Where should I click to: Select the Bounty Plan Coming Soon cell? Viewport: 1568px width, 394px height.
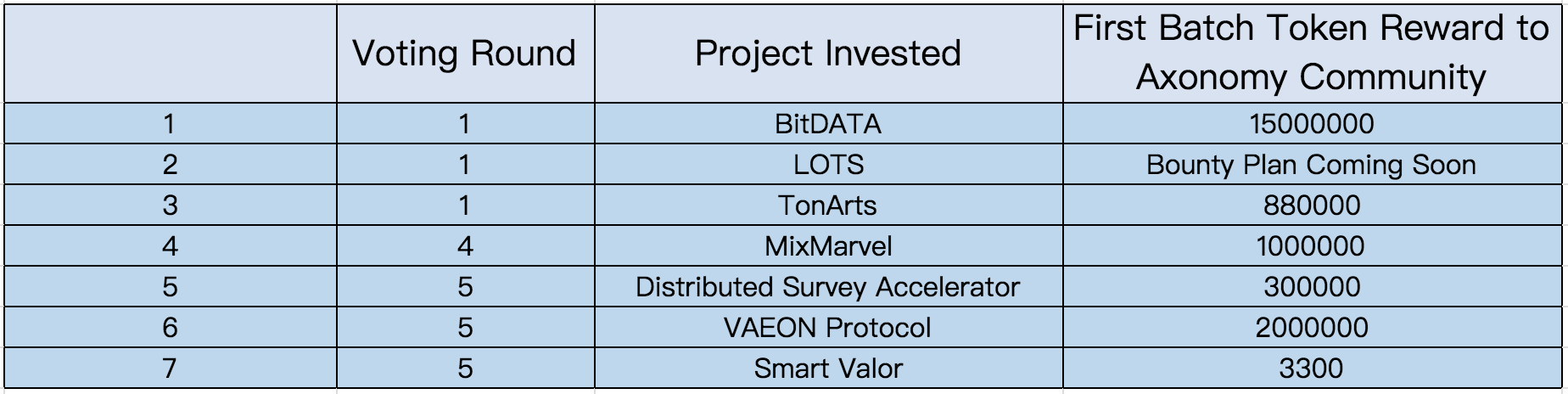[1311, 165]
